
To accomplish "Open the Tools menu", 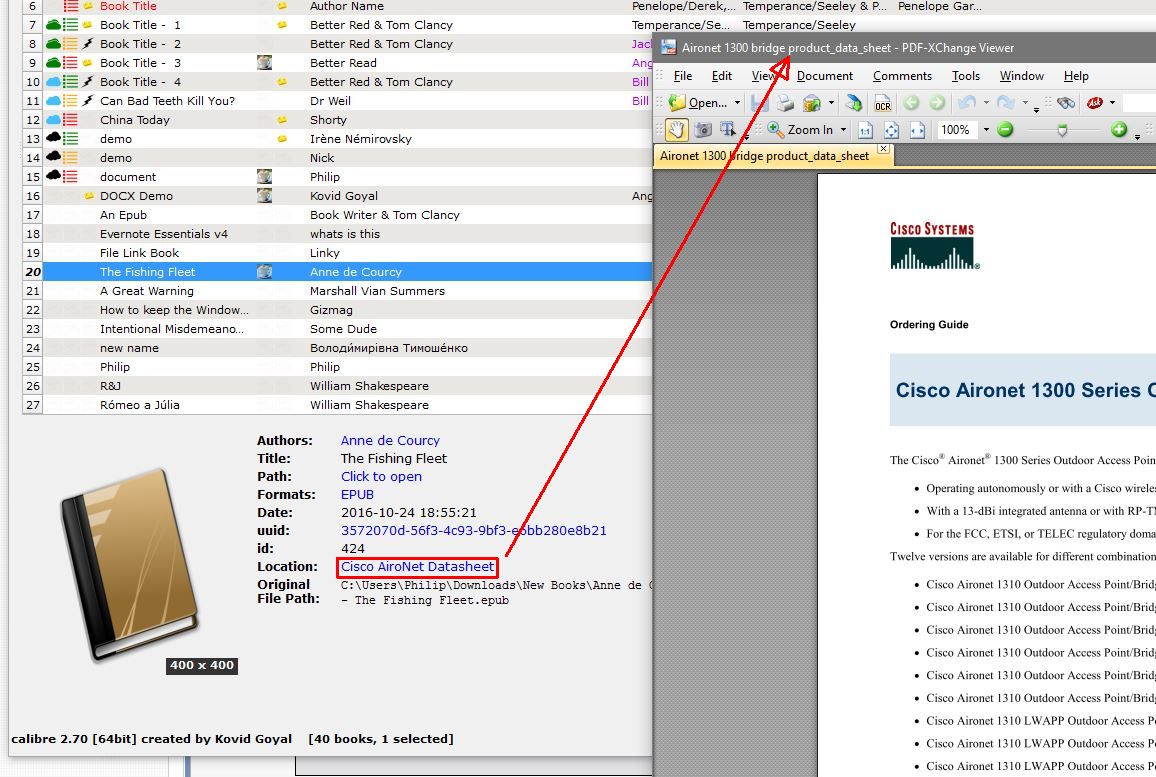I will (x=966, y=76).
